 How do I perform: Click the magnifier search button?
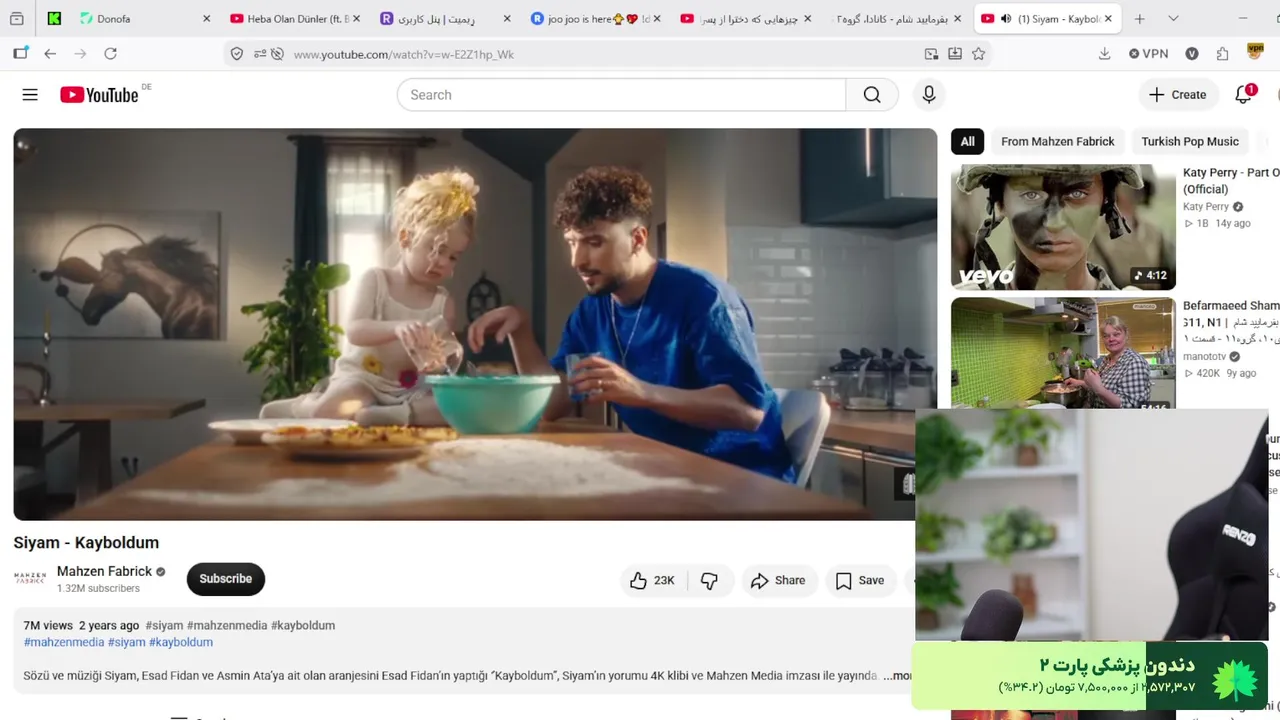pyautogui.click(x=872, y=95)
